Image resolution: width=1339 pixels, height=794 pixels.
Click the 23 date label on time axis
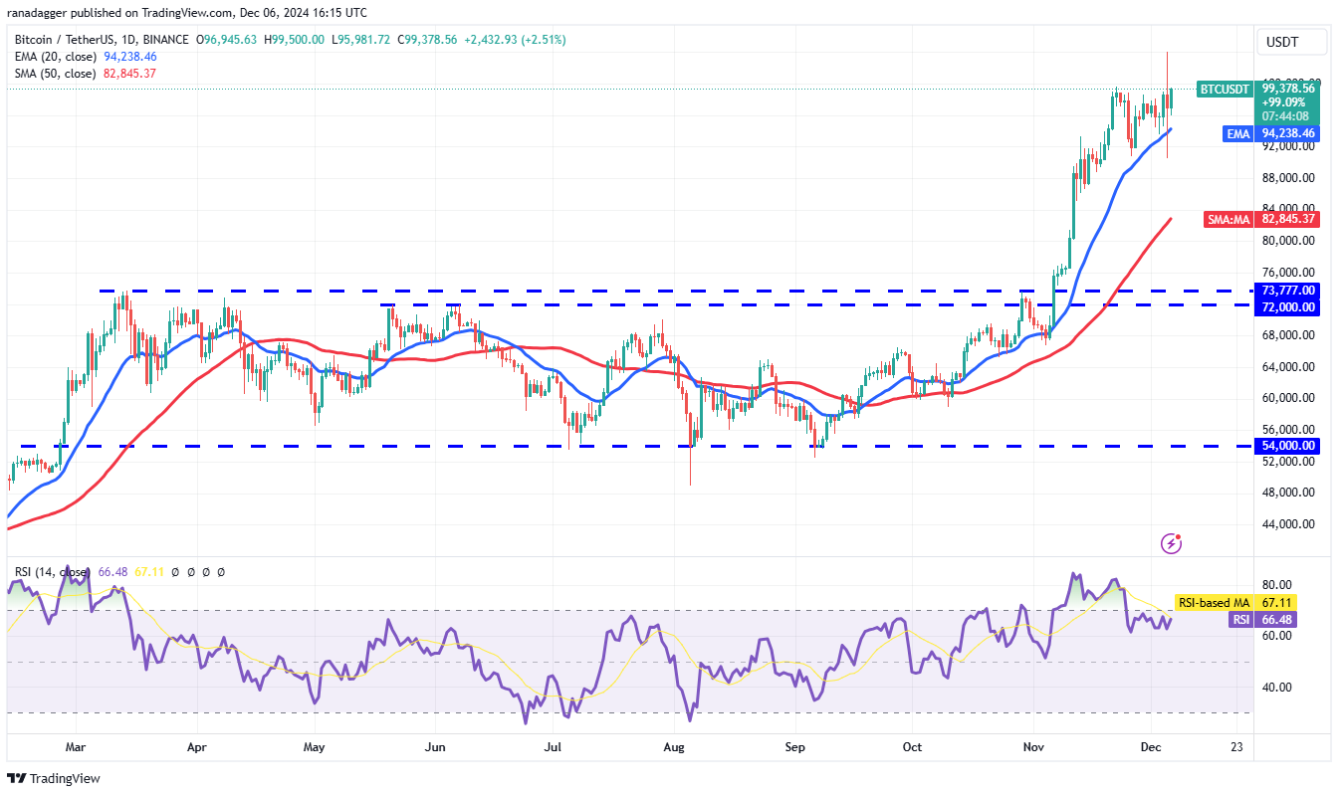pos(1237,747)
